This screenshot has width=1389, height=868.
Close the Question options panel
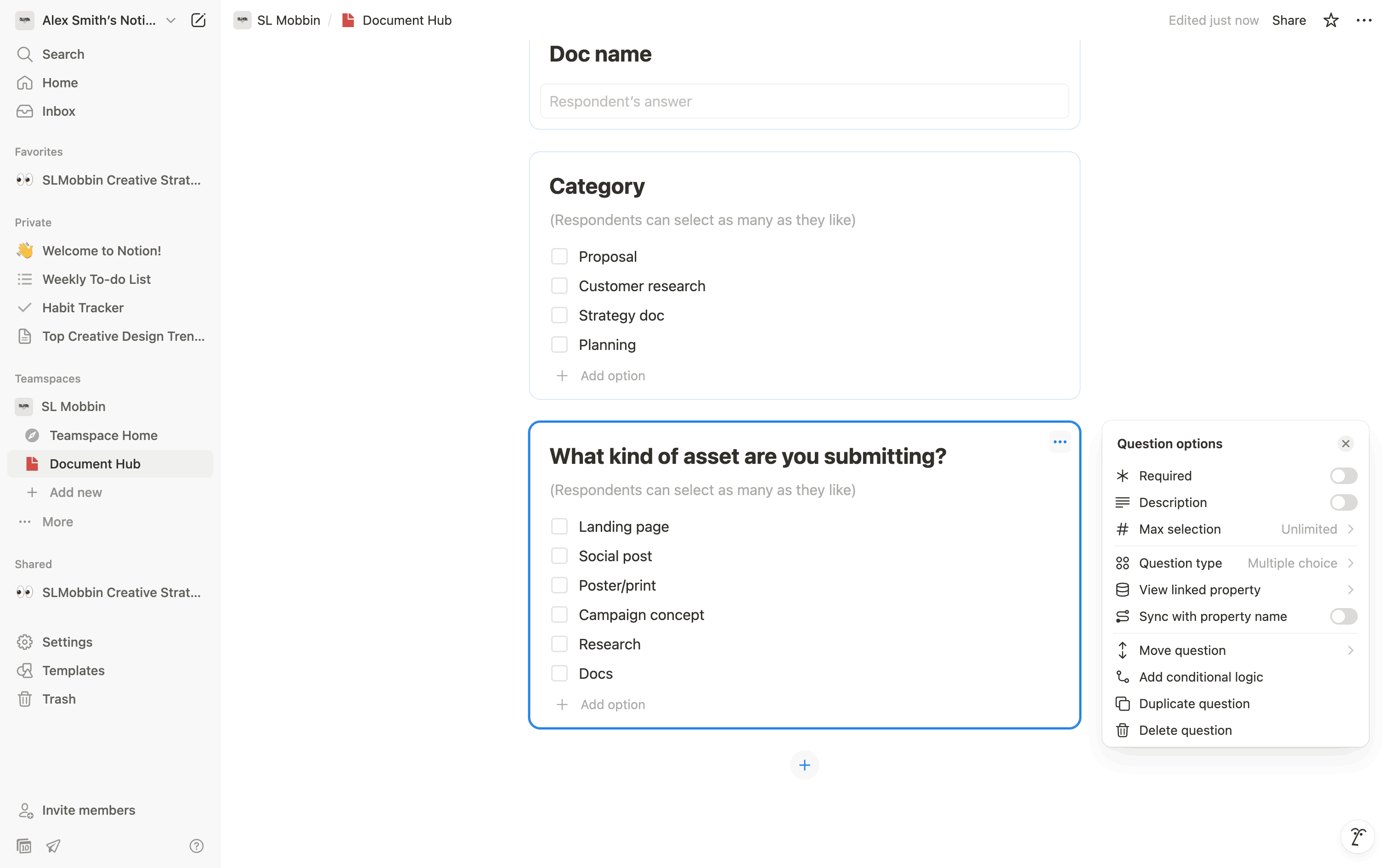[1345, 444]
